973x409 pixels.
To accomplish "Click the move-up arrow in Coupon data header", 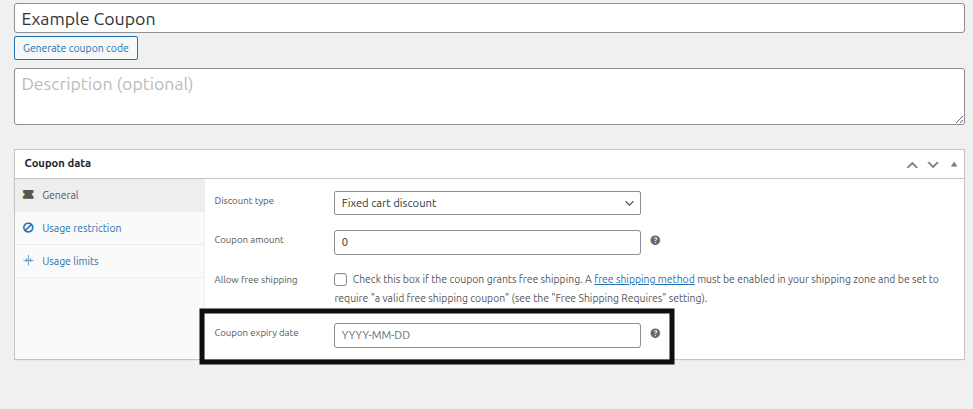I will click(x=912, y=164).
